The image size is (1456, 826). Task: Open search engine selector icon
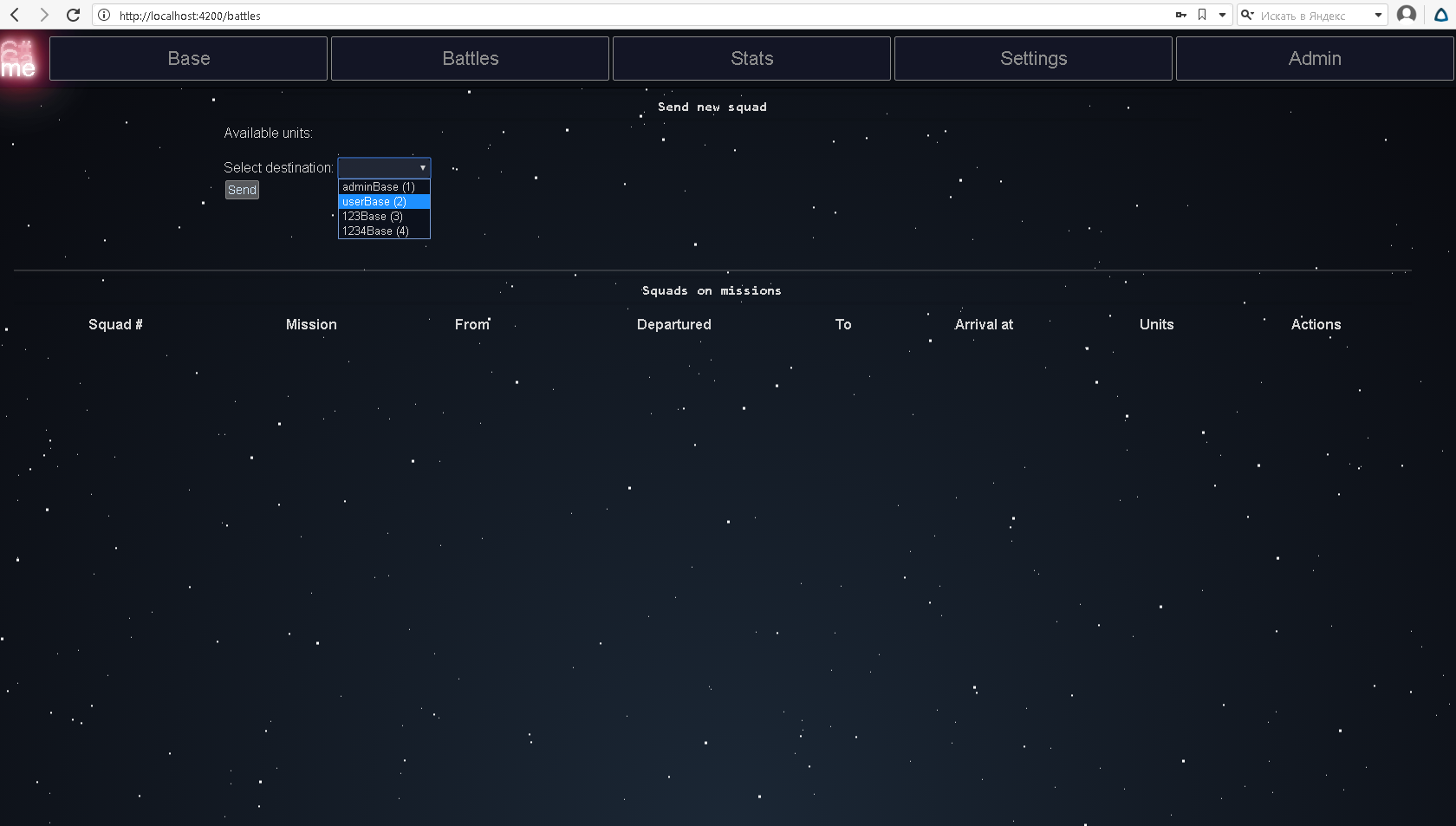pos(1247,15)
